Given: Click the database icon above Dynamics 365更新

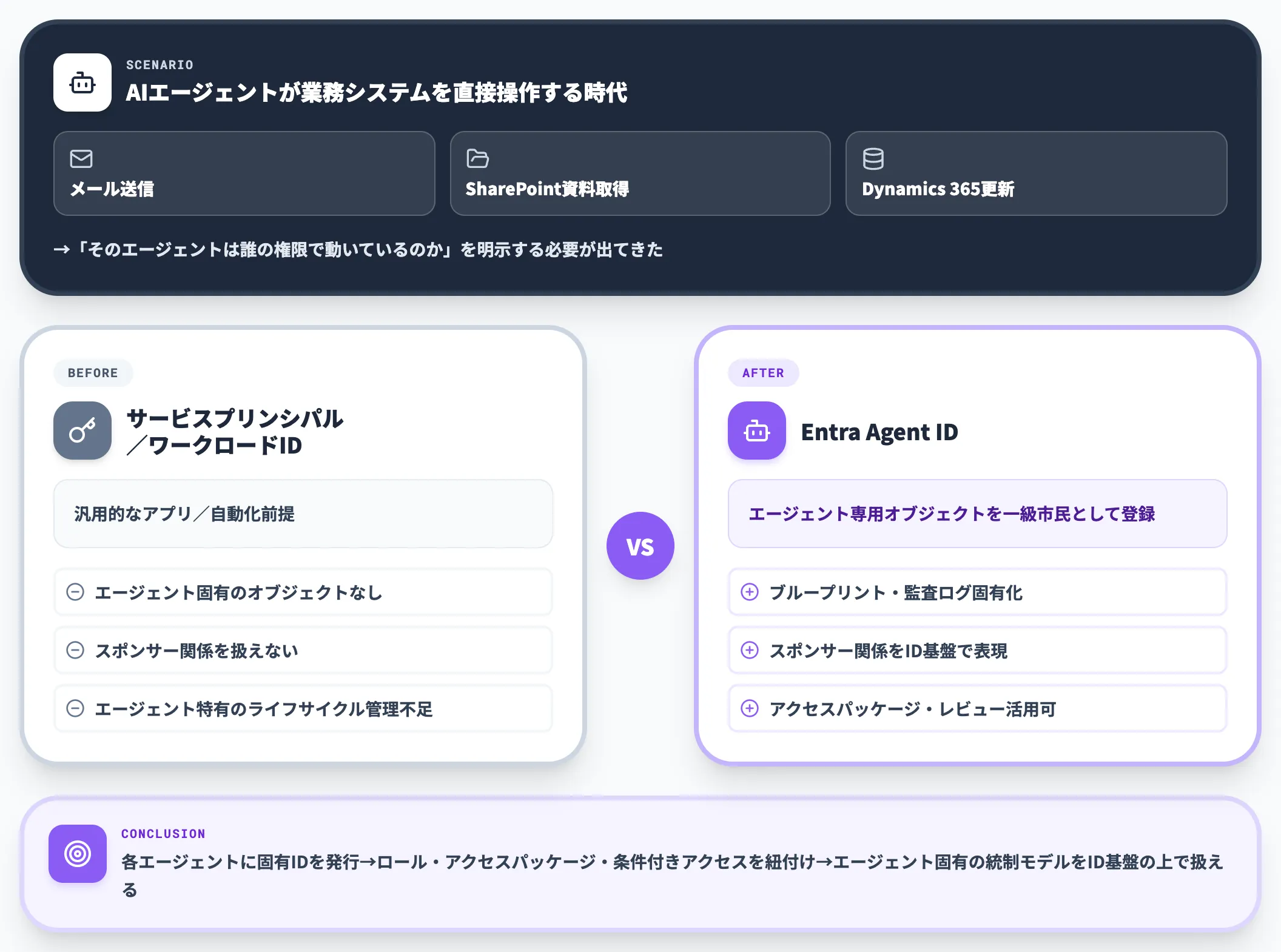Looking at the screenshot, I should [x=873, y=159].
